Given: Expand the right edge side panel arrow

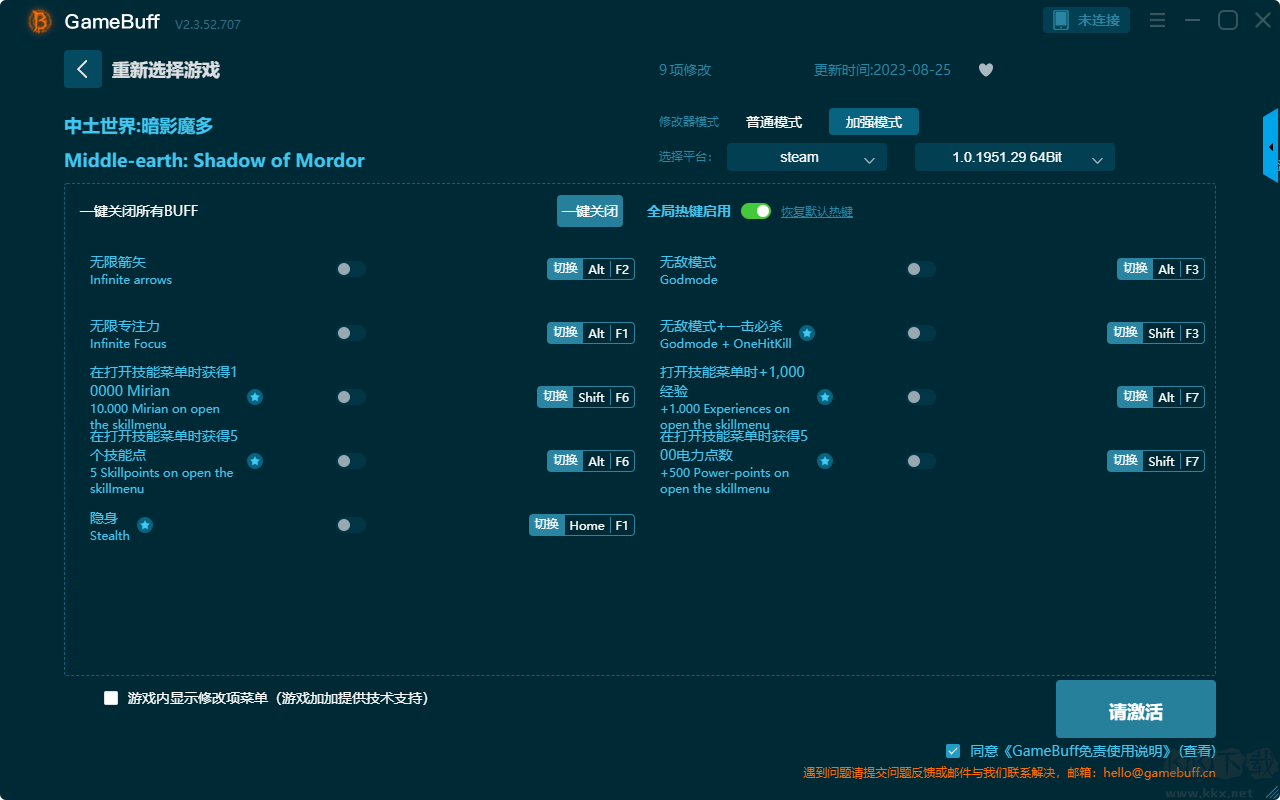Looking at the screenshot, I should coord(1271,146).
